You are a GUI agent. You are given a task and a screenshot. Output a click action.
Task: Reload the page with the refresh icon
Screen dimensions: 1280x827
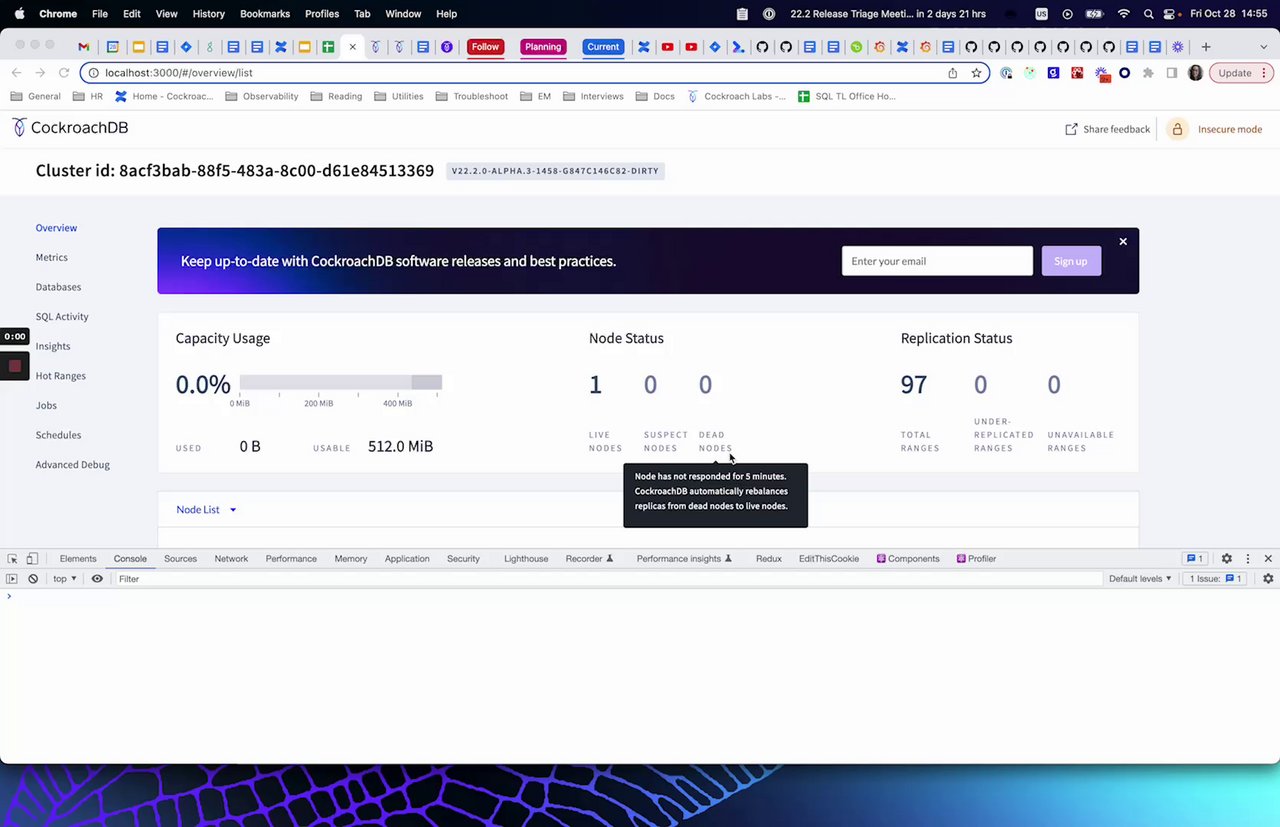[64, 73]
